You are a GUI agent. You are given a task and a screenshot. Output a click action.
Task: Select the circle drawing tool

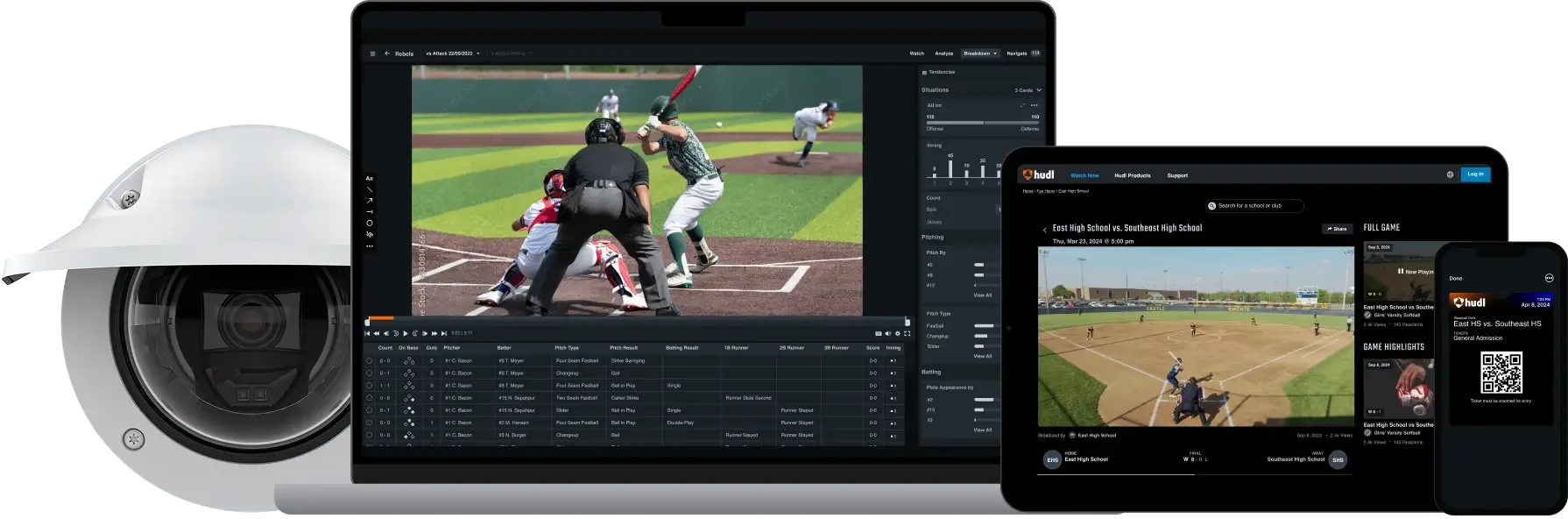click(x=369, y=224)
